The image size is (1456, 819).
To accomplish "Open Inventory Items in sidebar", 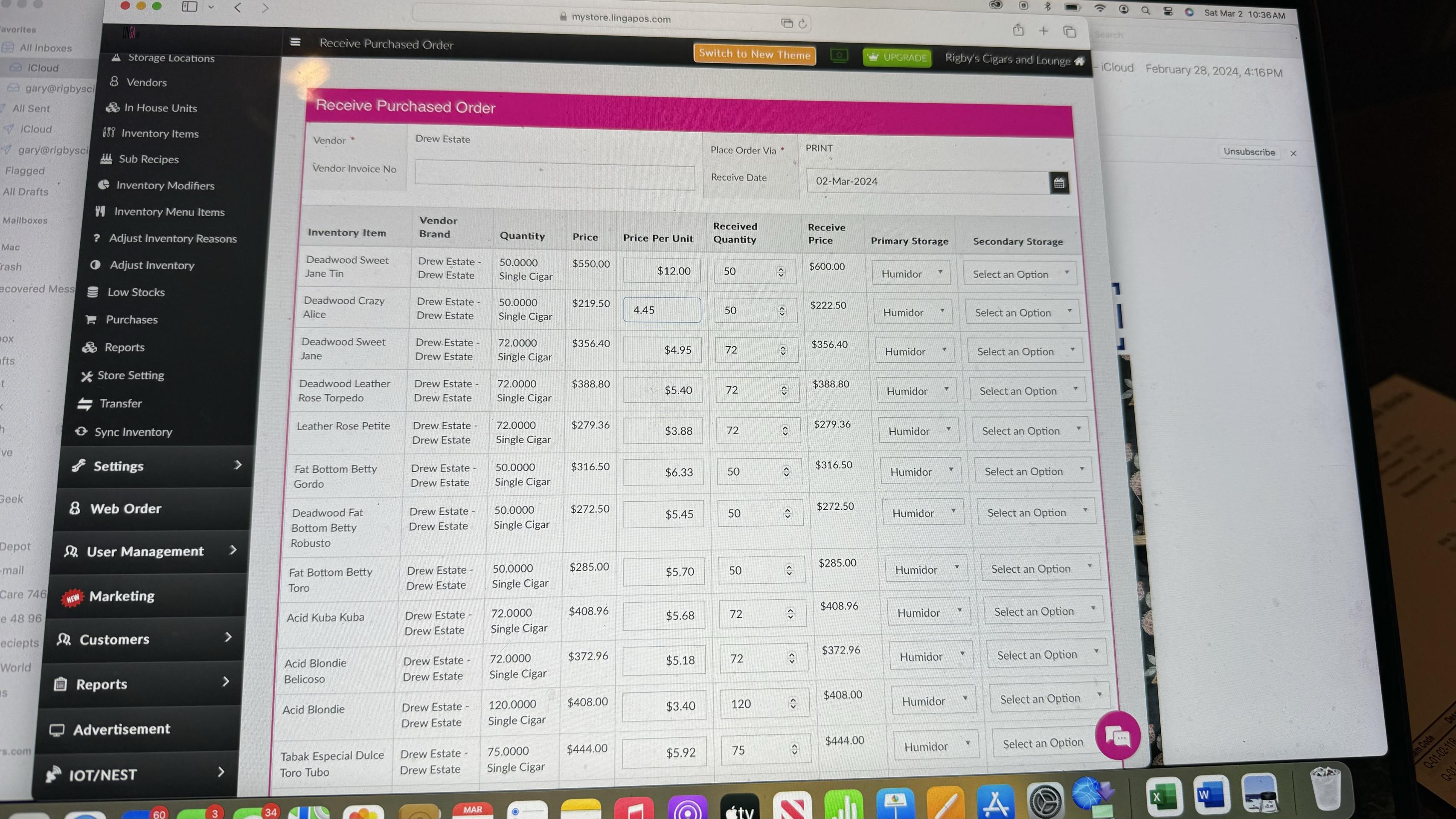I will pyautogui.click(x=160, y=134).
